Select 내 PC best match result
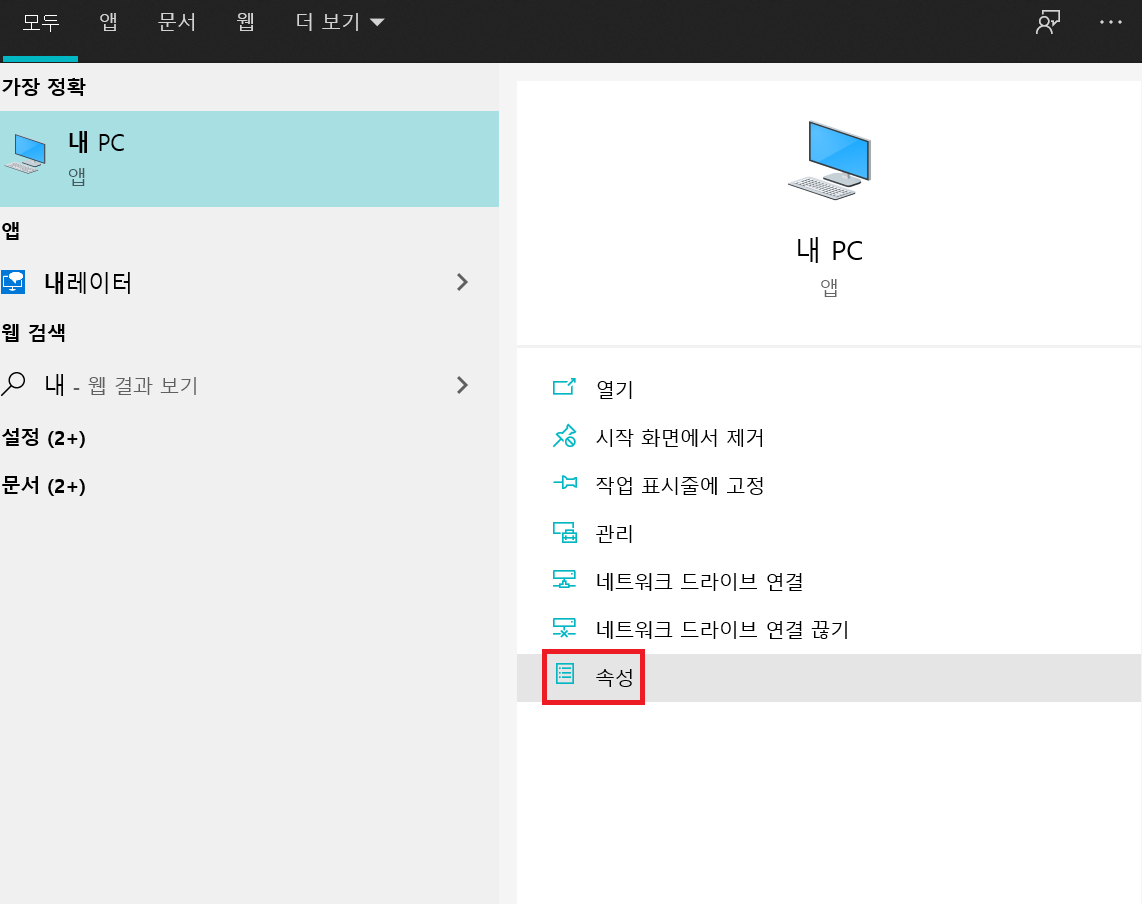Viewport: 1142px width, 904px height. click(249, 159)
